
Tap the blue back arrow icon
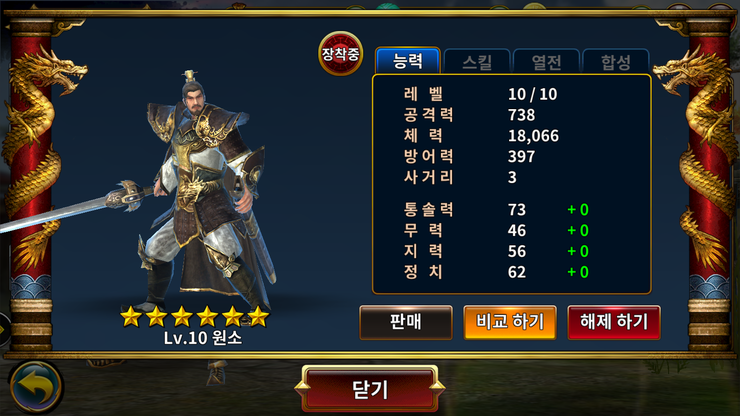point(35,388)
